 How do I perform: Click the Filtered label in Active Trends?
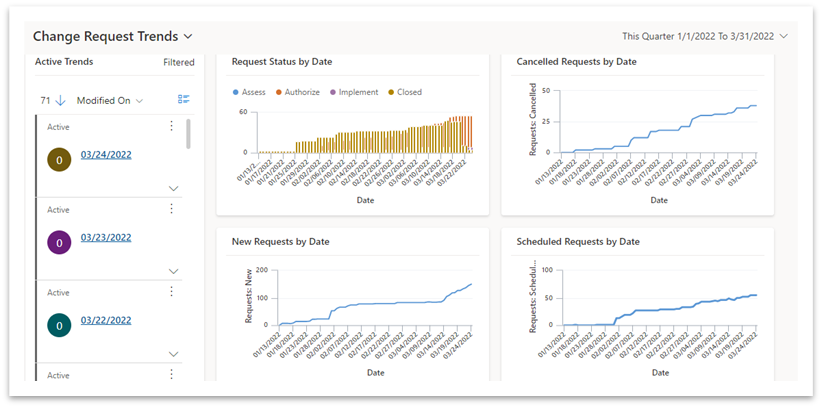[179, 63]
